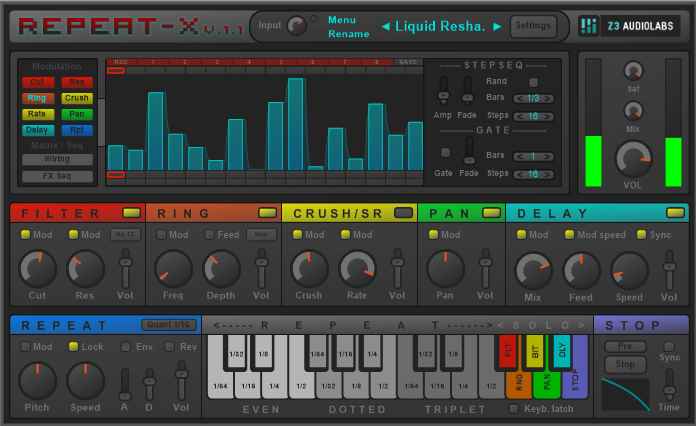
Task: Click the Crush knob
Action: (x=309, y=268)
